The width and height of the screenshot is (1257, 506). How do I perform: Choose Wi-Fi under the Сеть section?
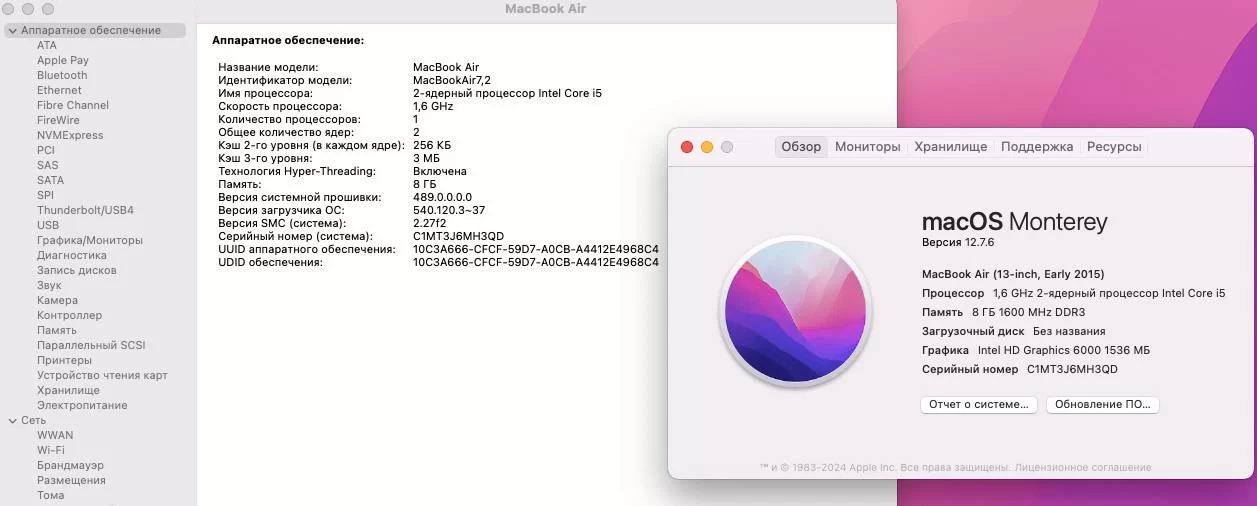click(x=51, y=451)
